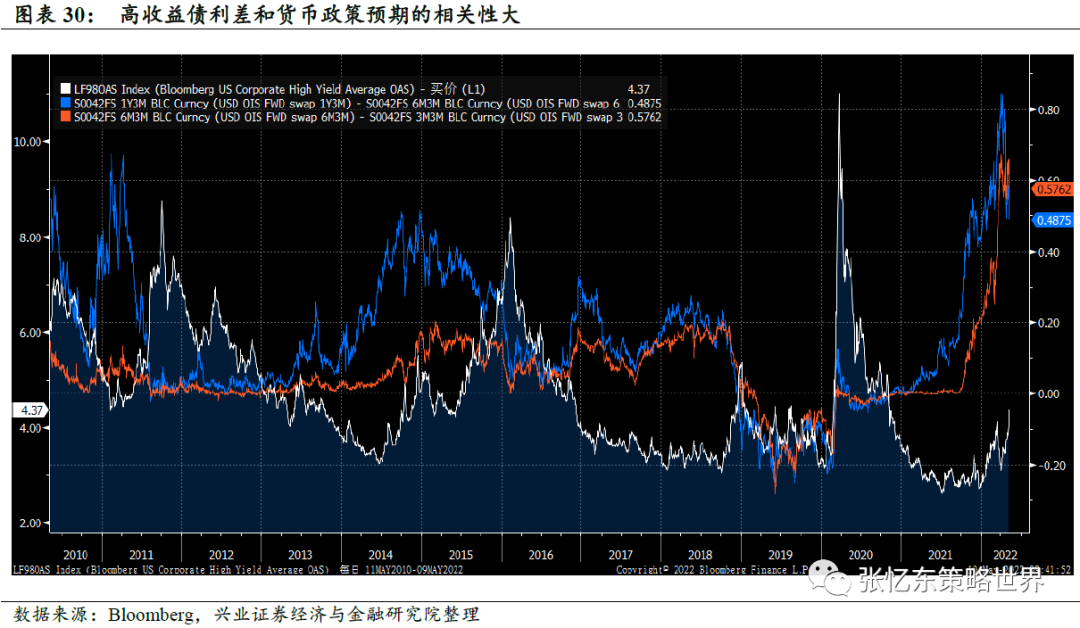Click the 10.00 left axis tick

click(x=27, y=142)
